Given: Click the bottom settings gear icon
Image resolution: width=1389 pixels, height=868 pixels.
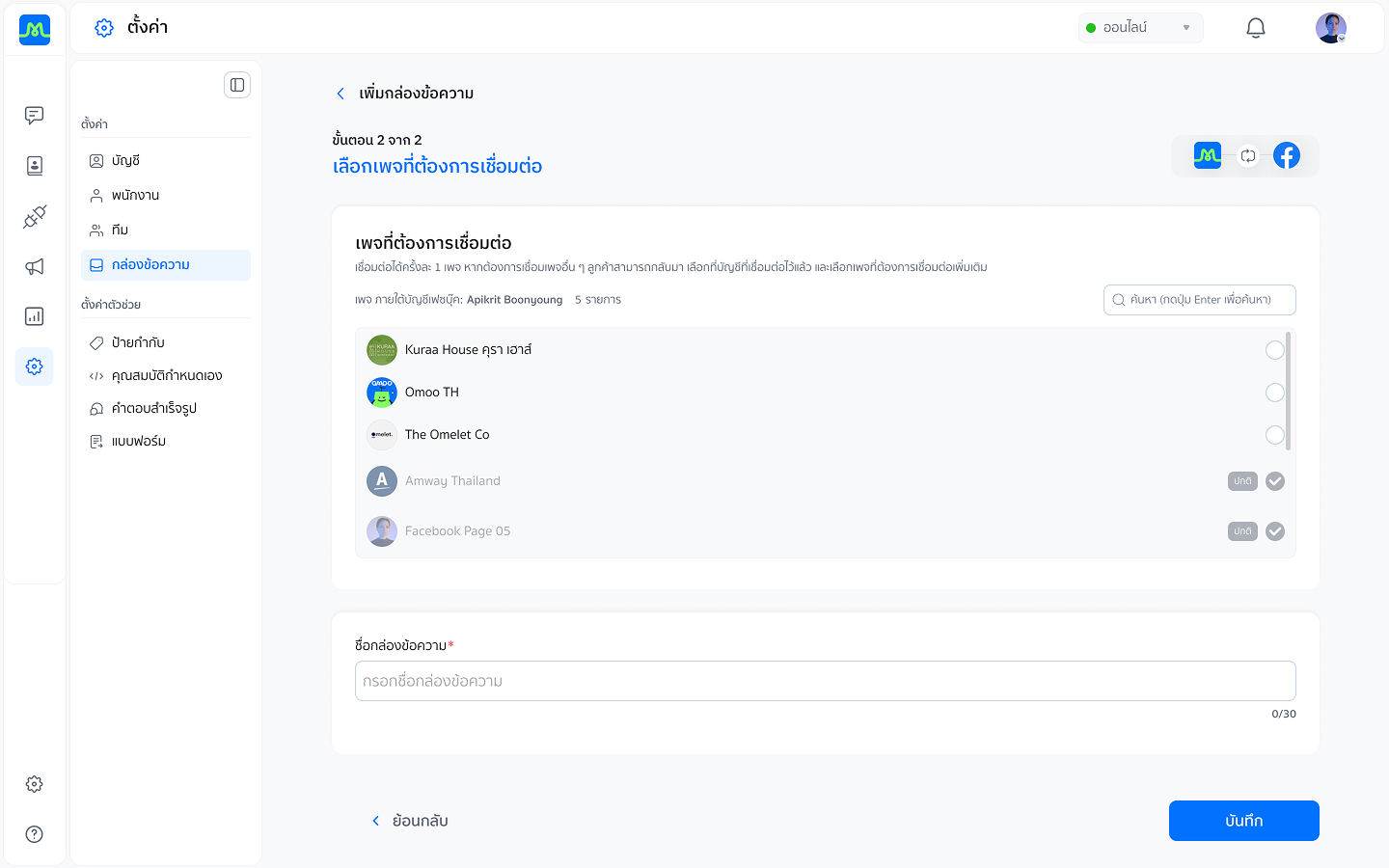Looking at the screenshot, I should (35, 784).
